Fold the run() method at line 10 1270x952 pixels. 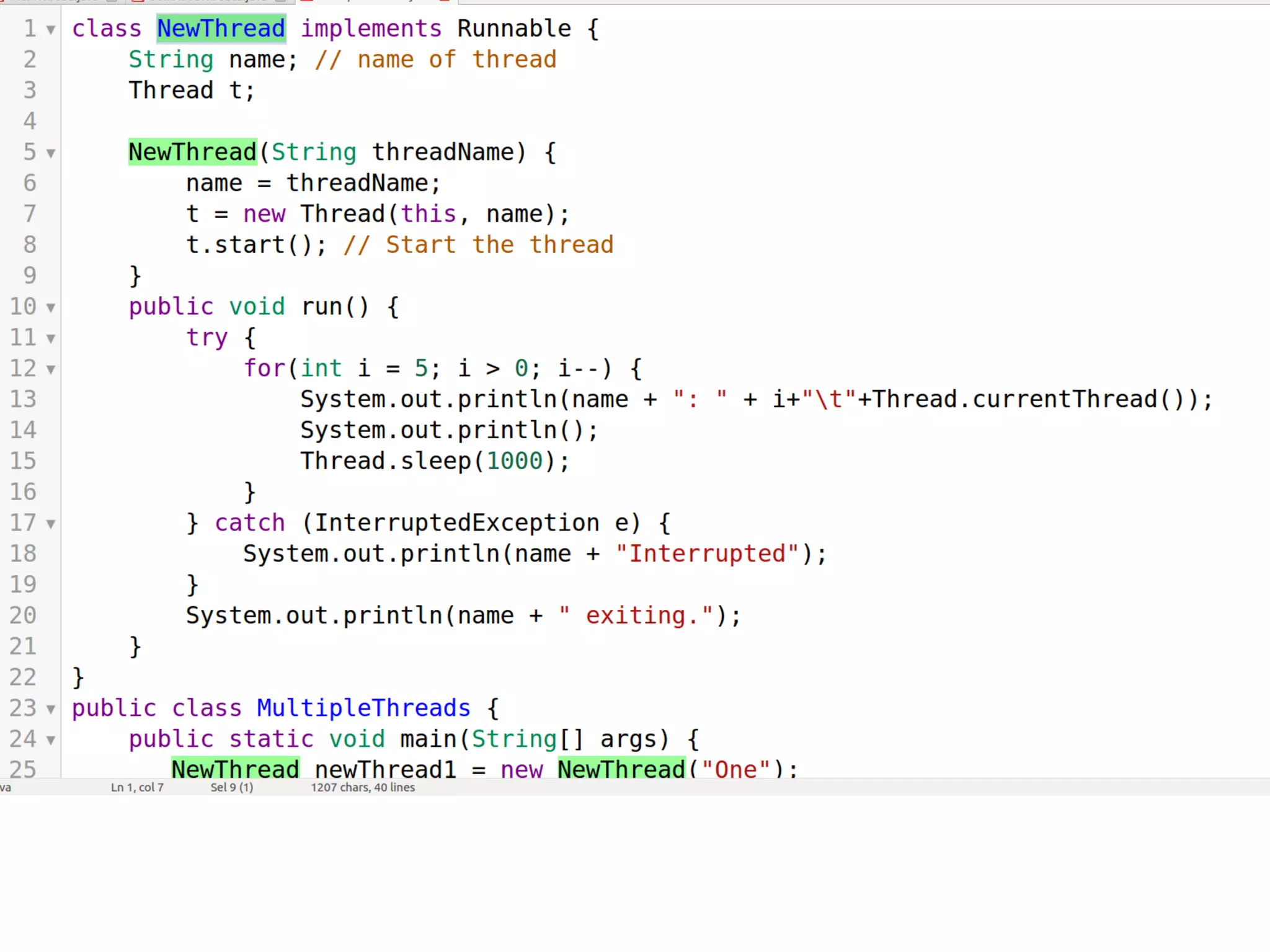(x=51, y=307)
